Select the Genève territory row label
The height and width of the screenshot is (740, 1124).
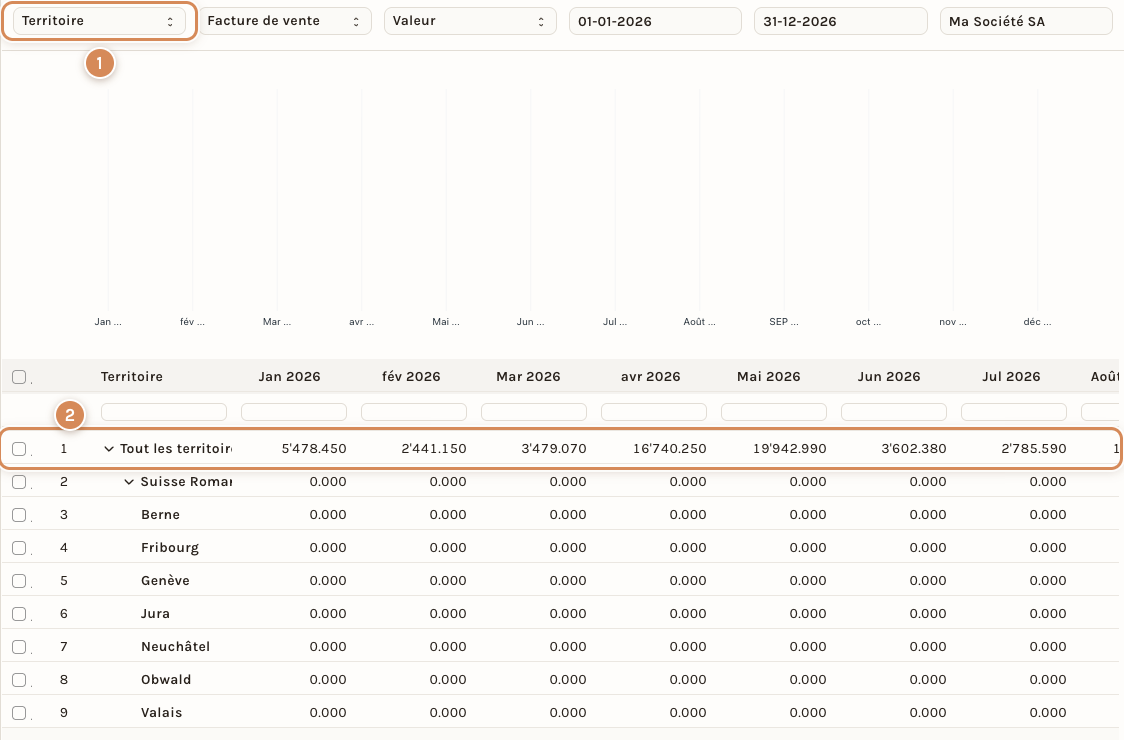tap(166, 581)
